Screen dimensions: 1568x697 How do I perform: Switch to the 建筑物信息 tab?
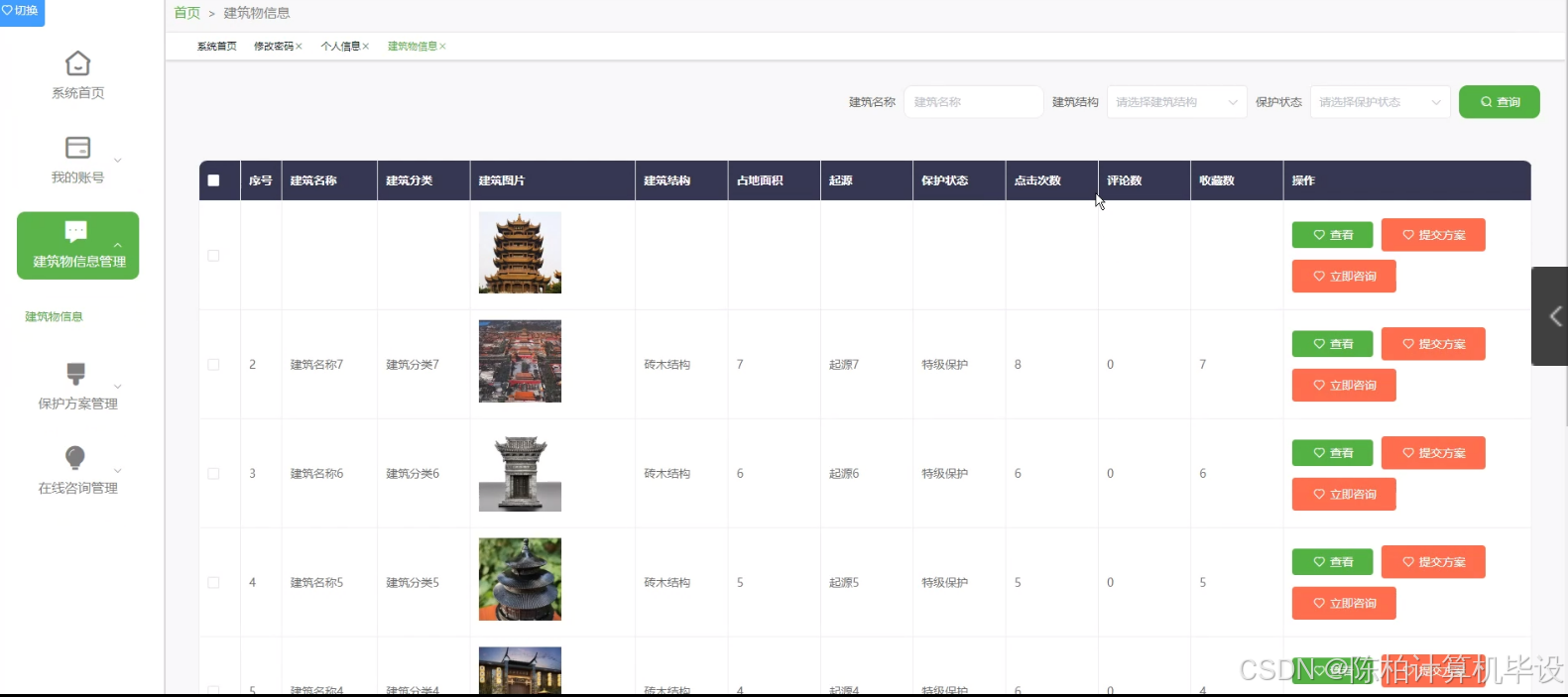tap(413, 47)
